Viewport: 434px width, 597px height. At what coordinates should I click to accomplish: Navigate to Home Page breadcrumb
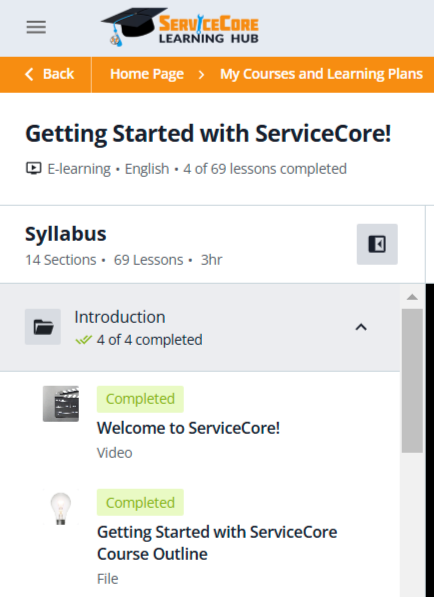[147, 74]
